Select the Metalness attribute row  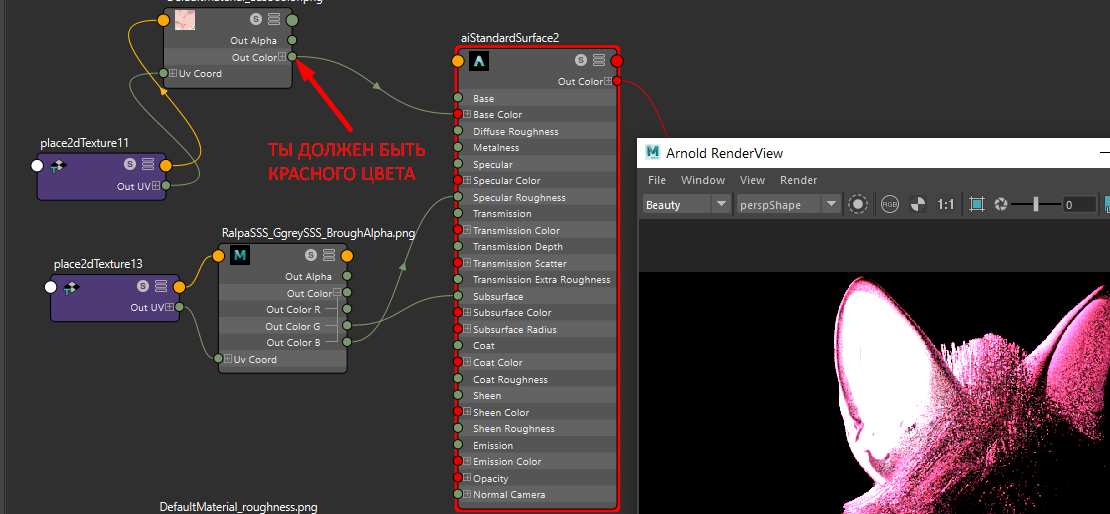tap(537, 148)
